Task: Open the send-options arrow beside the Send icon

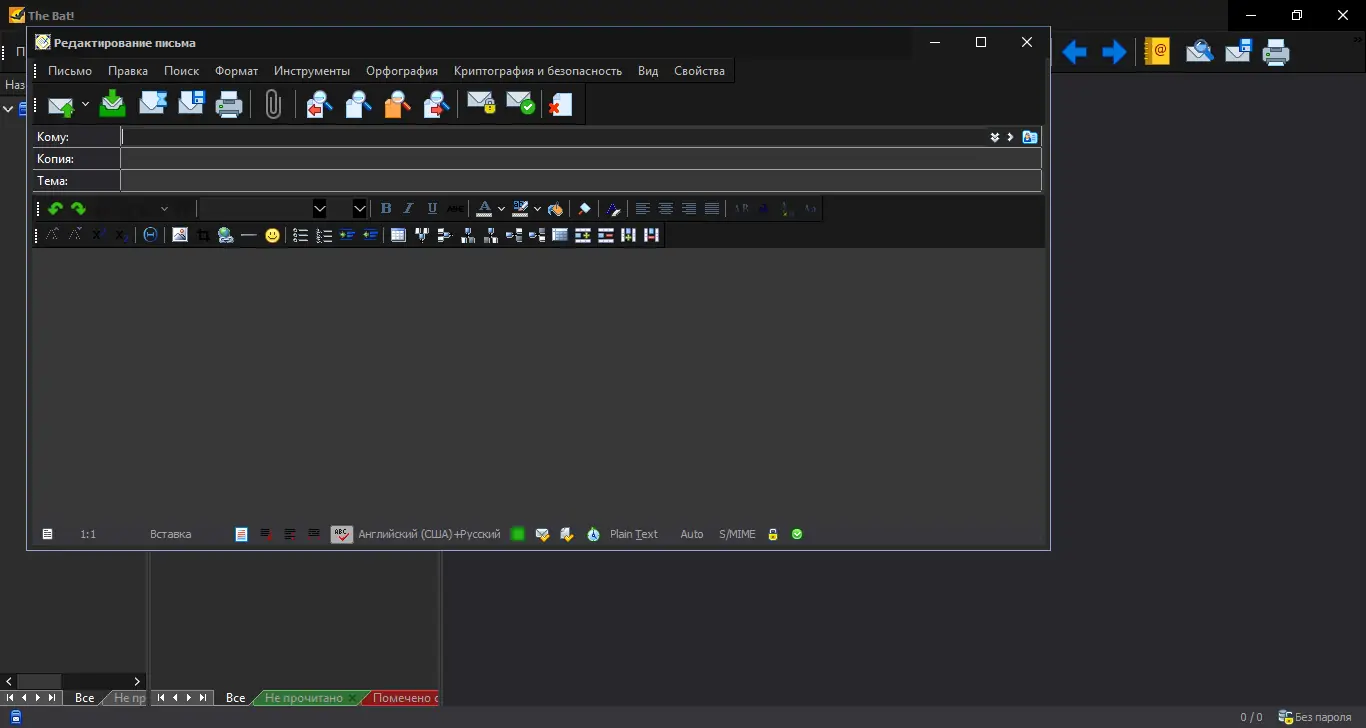Action: click(85, 104)
